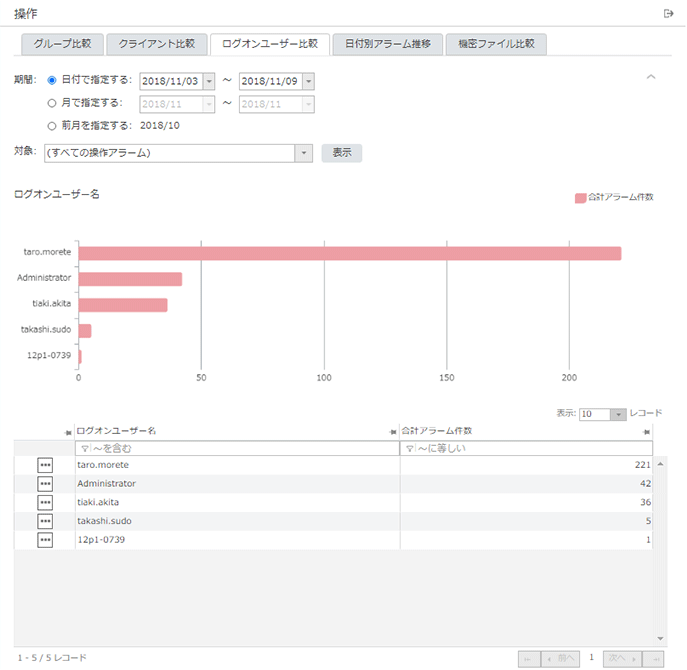Screen dimensions: 687x670
Task: Click the 表示 button
Action: [341, 153]
